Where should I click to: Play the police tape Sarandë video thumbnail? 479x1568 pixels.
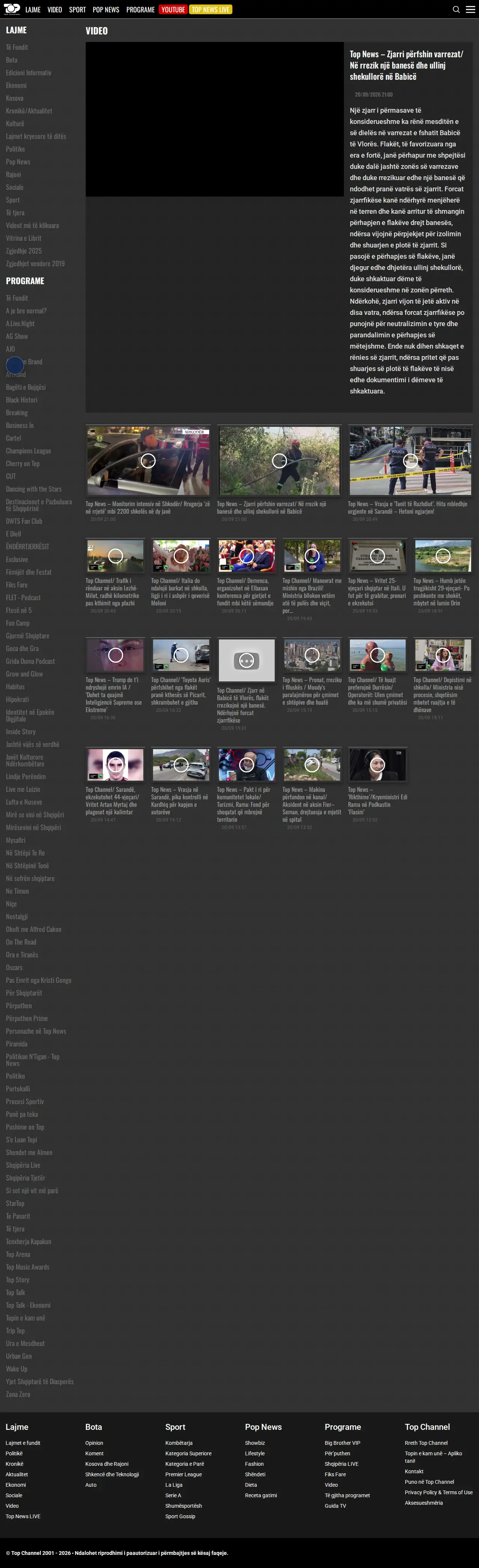coord(410,461)
